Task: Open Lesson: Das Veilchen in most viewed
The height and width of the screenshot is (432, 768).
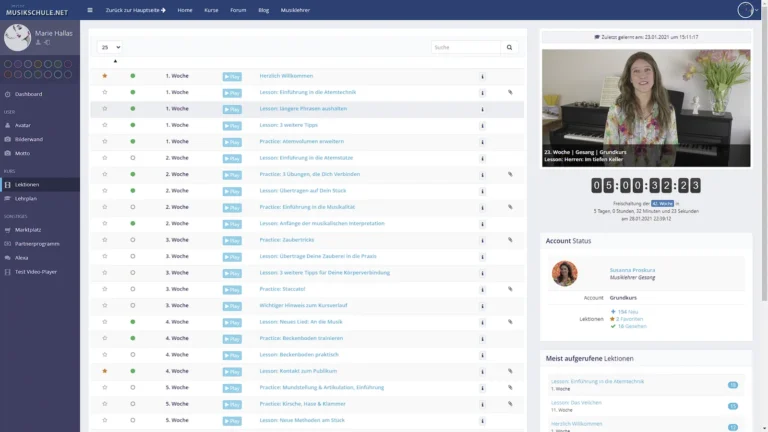Action: click(x=576, y=403)
